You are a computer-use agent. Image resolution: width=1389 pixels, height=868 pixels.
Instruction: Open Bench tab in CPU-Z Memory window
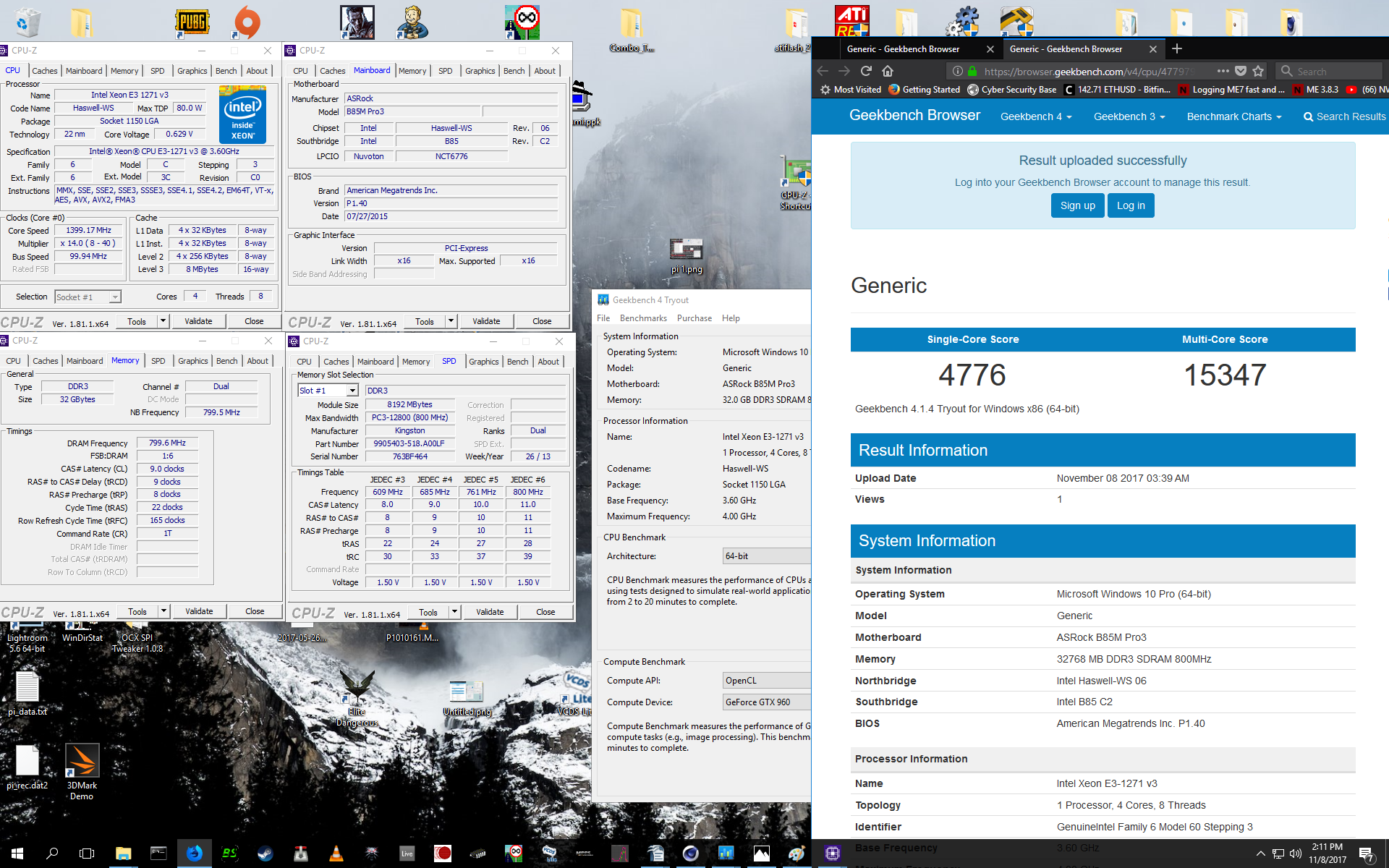coord(227,361)
